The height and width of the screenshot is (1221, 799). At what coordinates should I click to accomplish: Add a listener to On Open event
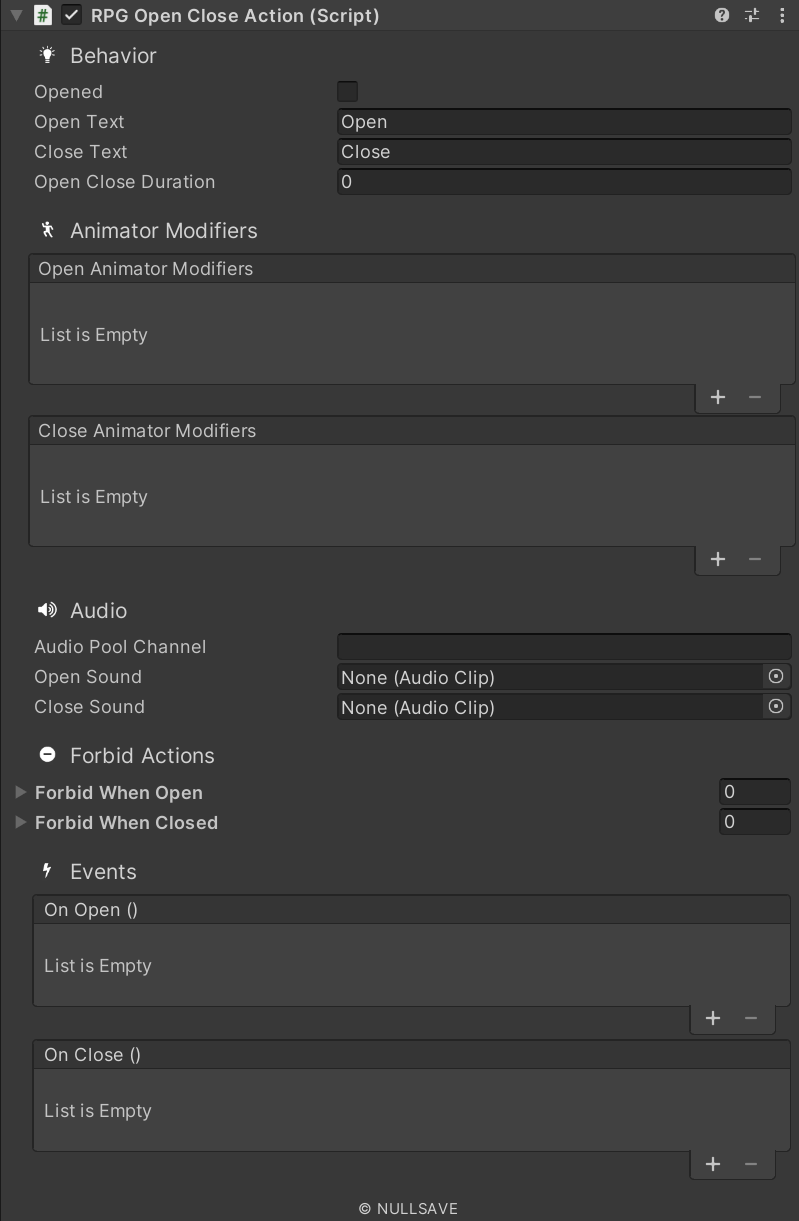pyautogui.click(x=712, y=1019)
